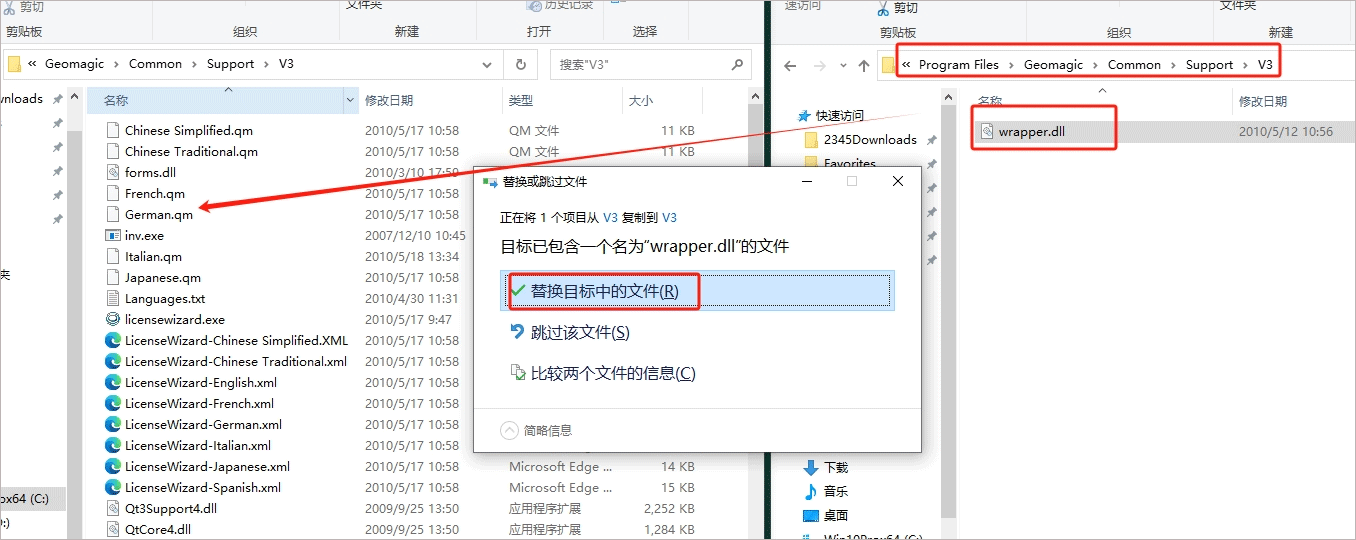
Task: Click the search magnifier icon in V3 search box
Action: [x=737, y=64]
